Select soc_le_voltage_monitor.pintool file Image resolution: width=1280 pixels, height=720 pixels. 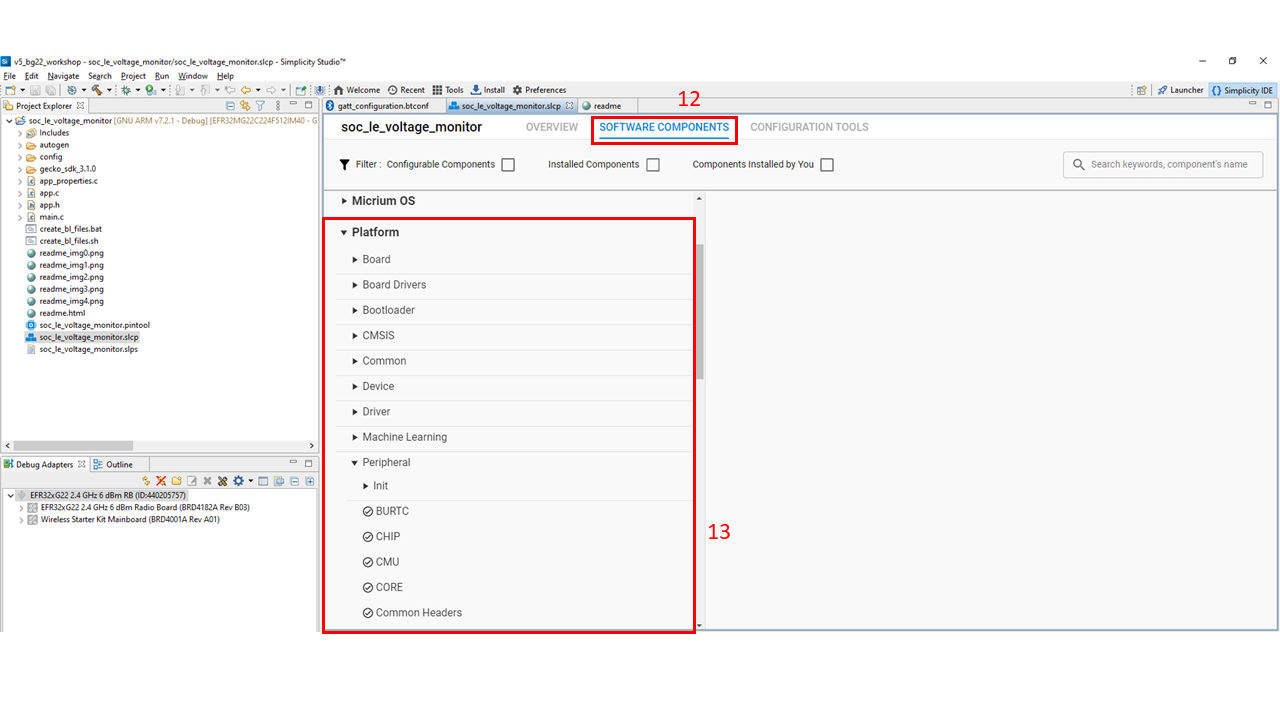94,325
